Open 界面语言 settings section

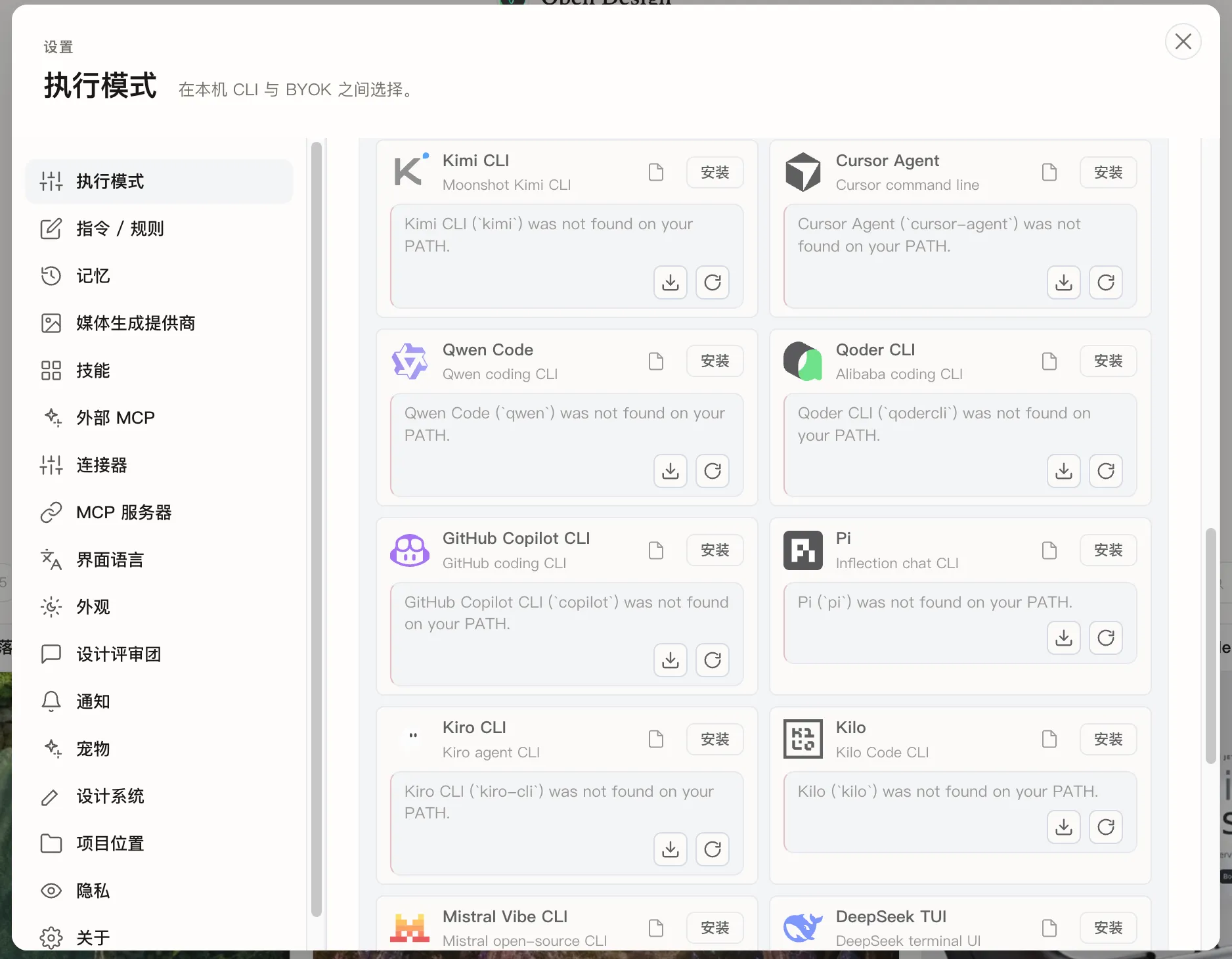point(159,560)
